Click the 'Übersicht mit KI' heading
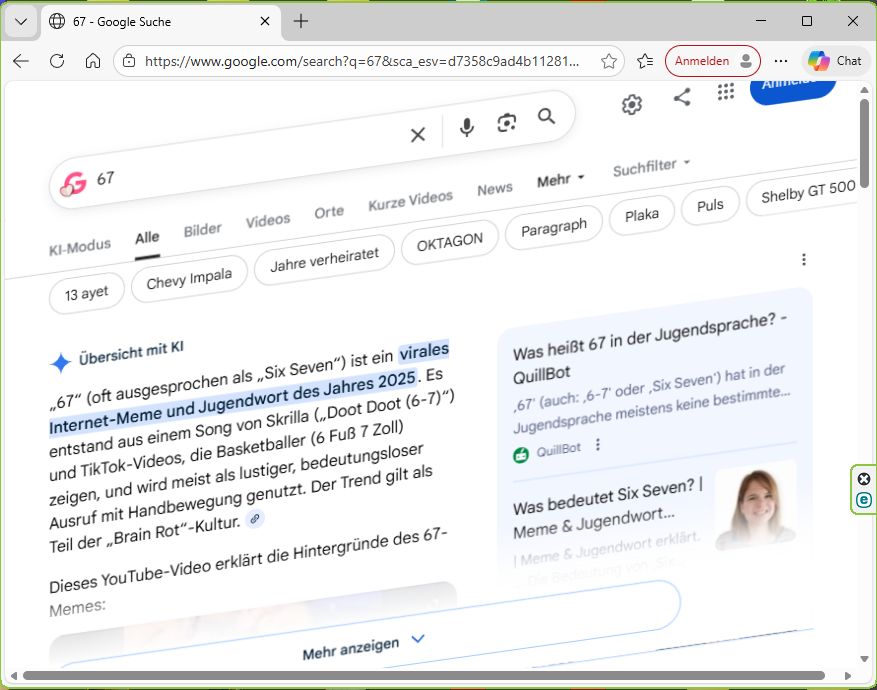 pyautogui.click(x=131, y=353)
